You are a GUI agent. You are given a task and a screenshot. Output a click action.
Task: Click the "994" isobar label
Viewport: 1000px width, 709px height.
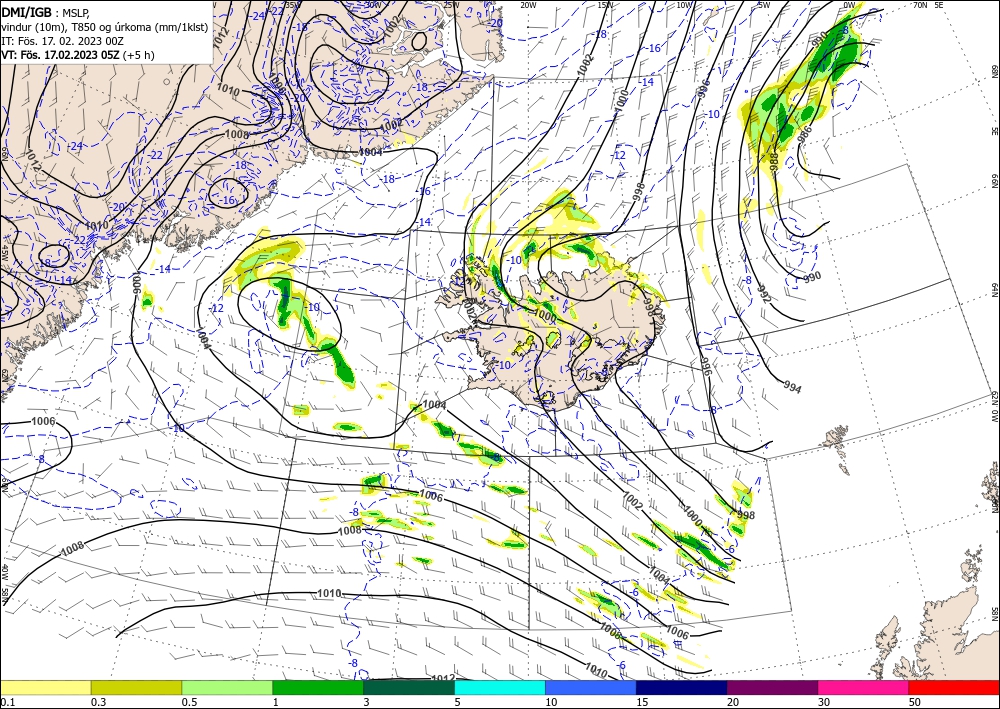tap(792, 387)
